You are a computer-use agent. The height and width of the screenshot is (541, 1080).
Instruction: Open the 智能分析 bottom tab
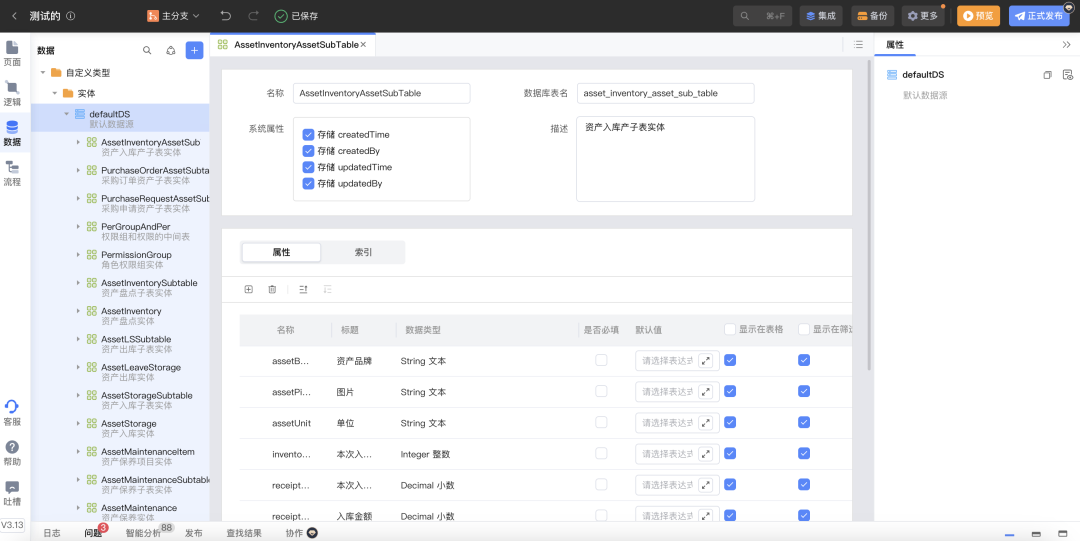(143, 533)
